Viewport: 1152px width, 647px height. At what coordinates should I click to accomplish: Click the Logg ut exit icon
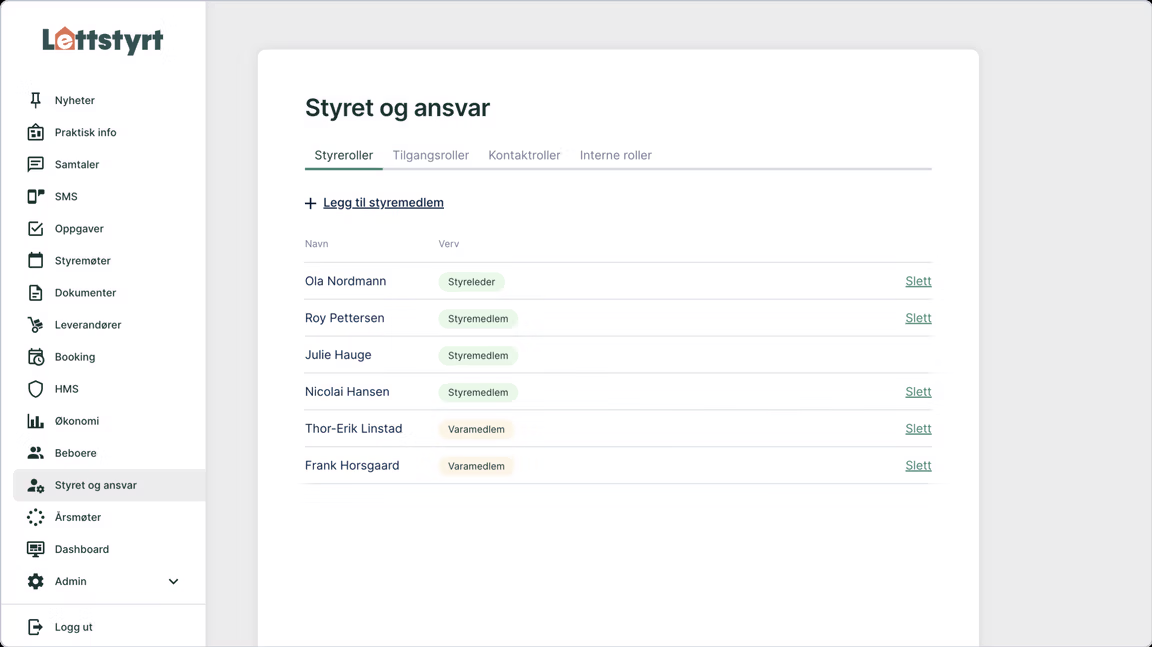tap(35, 627)
